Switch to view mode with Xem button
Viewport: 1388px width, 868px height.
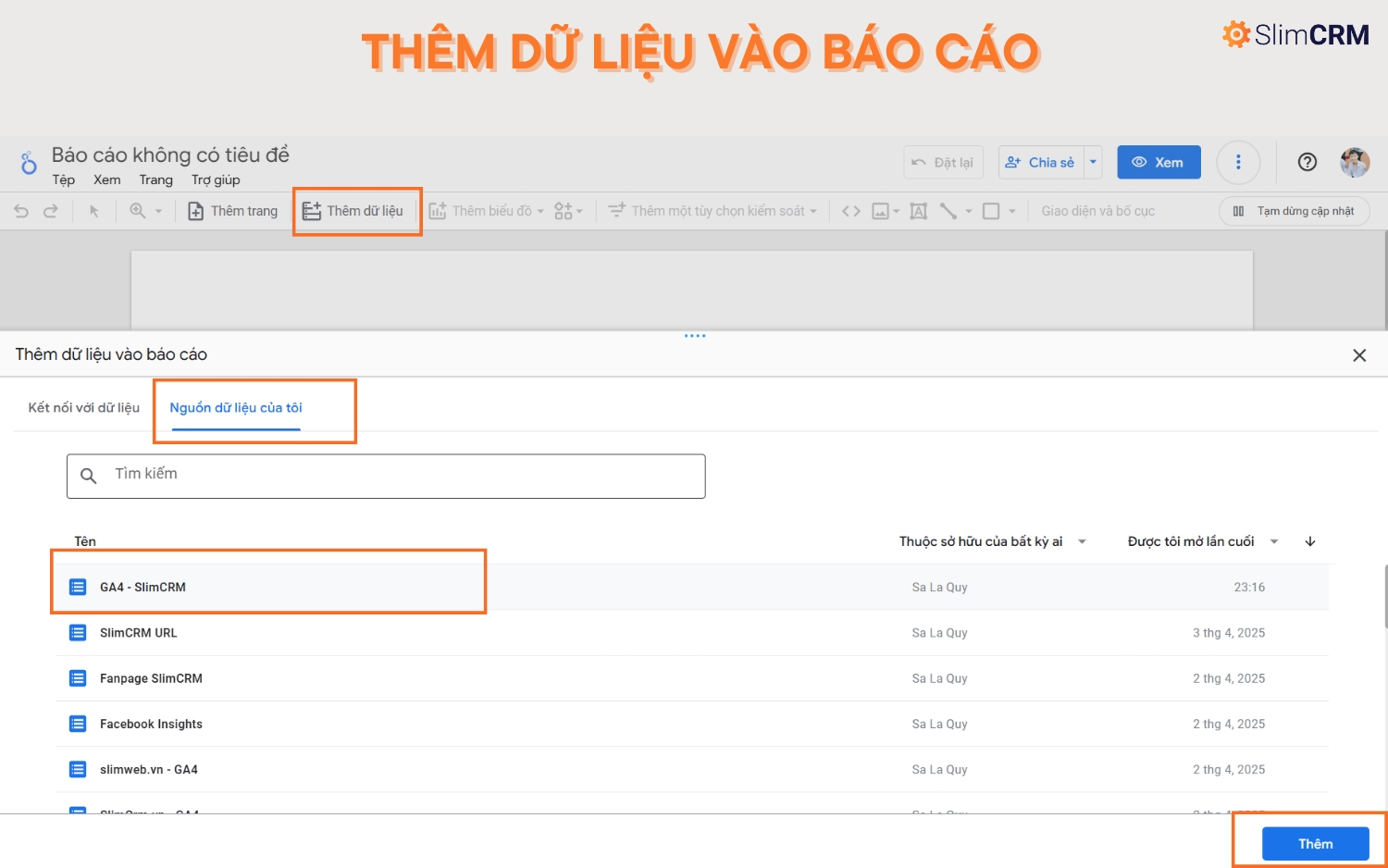[1159, 162]
